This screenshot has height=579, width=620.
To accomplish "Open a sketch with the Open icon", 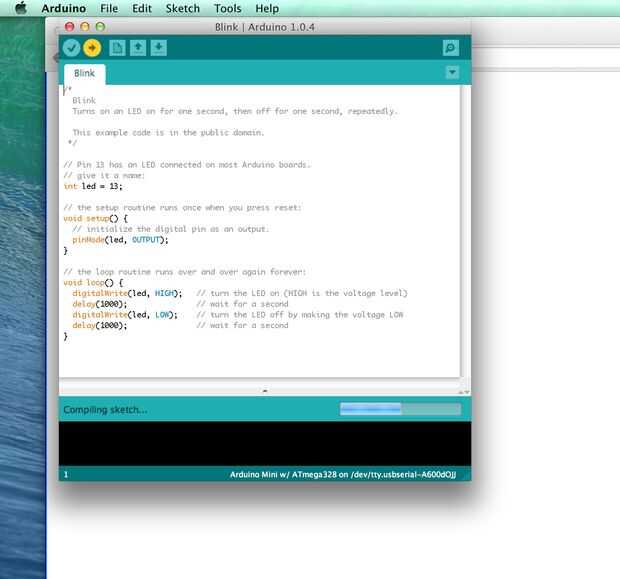I will [138, 48].
